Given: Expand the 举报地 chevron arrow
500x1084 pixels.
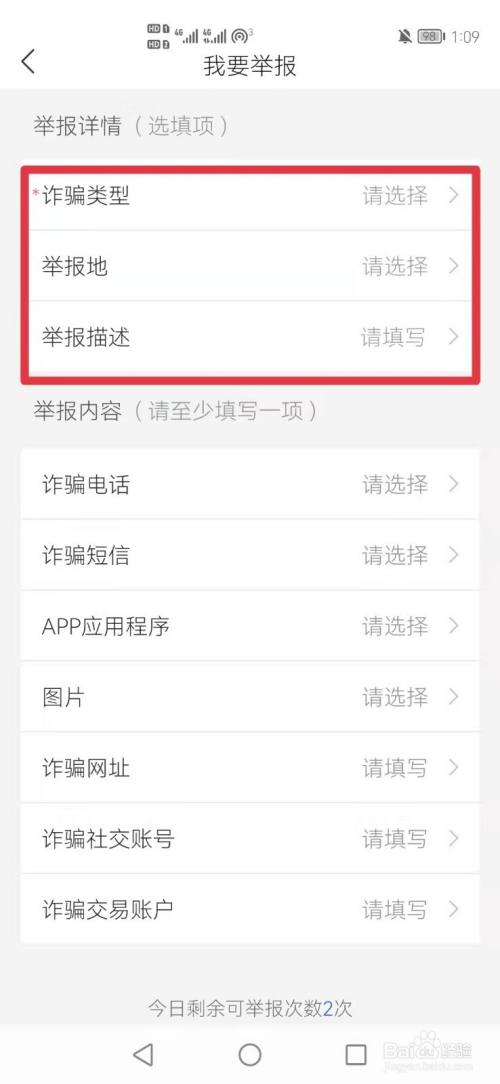Looking at the screenshot, I should 454,266.
